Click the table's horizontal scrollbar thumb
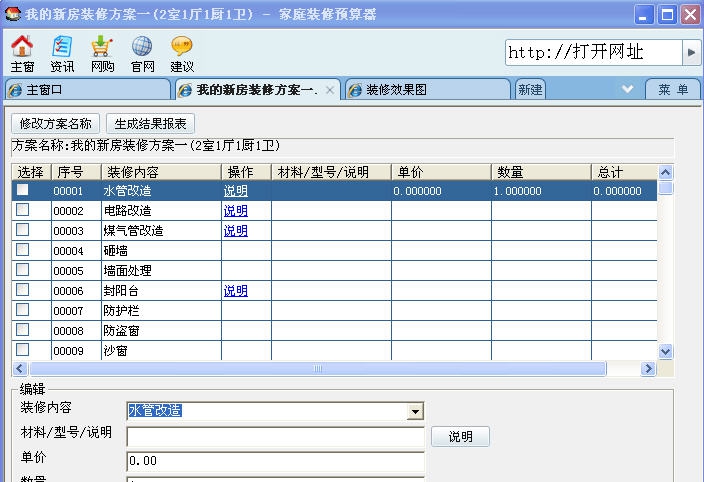Screen dimensions: 704x482 coord(317,368)
